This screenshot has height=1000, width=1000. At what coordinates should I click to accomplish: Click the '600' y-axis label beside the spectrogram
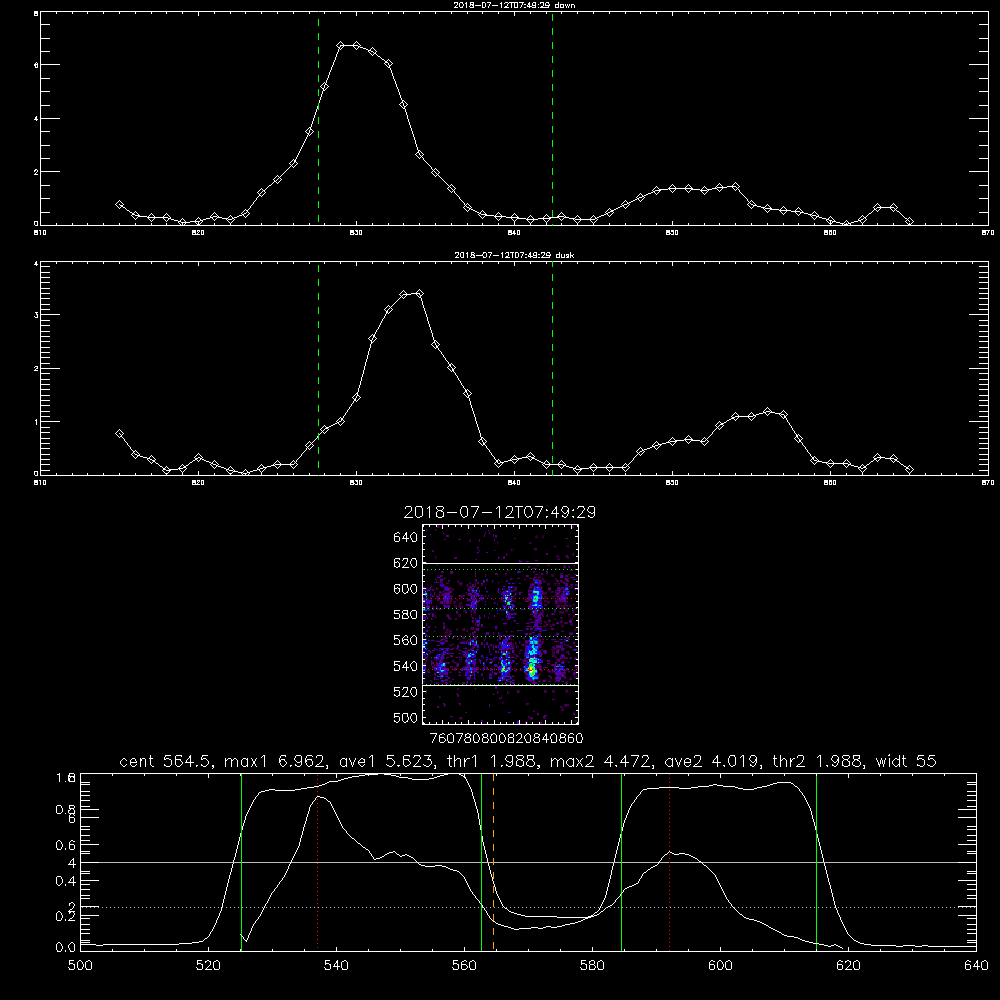coord(405,589)
